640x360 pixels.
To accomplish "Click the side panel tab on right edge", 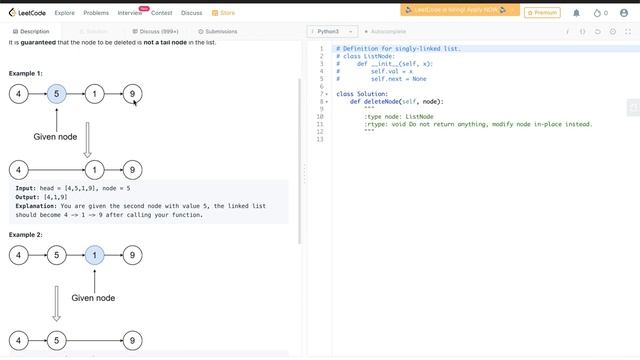I will tap(633, 107).
